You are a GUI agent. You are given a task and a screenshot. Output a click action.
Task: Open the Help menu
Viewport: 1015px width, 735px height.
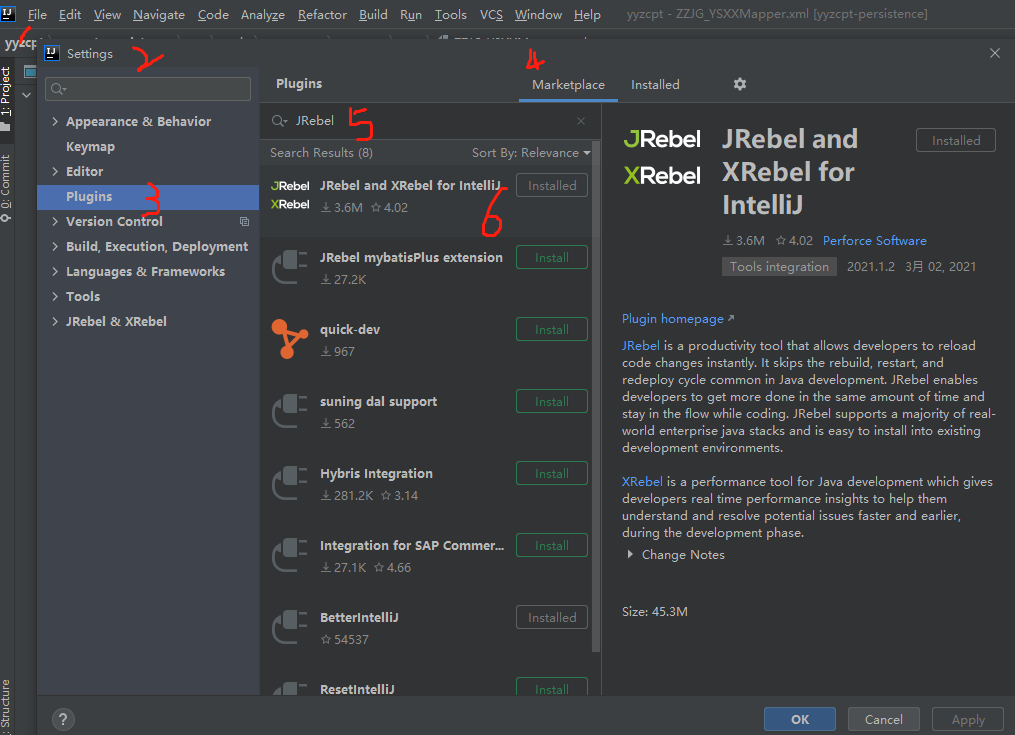pos(587,14)
